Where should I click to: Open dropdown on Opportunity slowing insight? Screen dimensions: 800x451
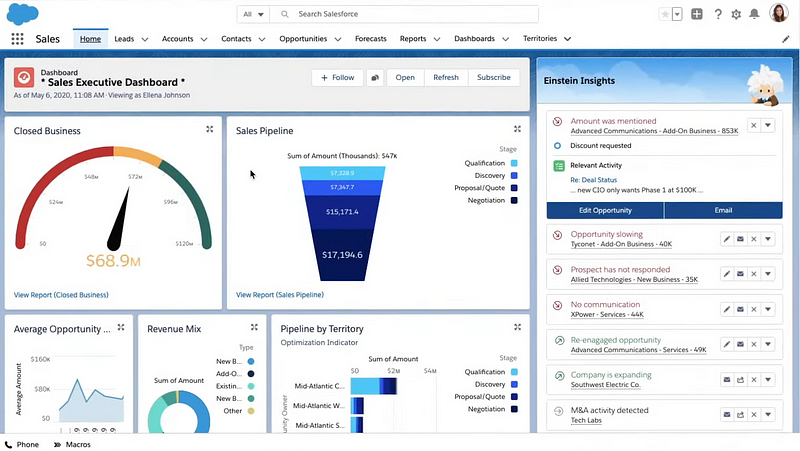click(768, 239)
